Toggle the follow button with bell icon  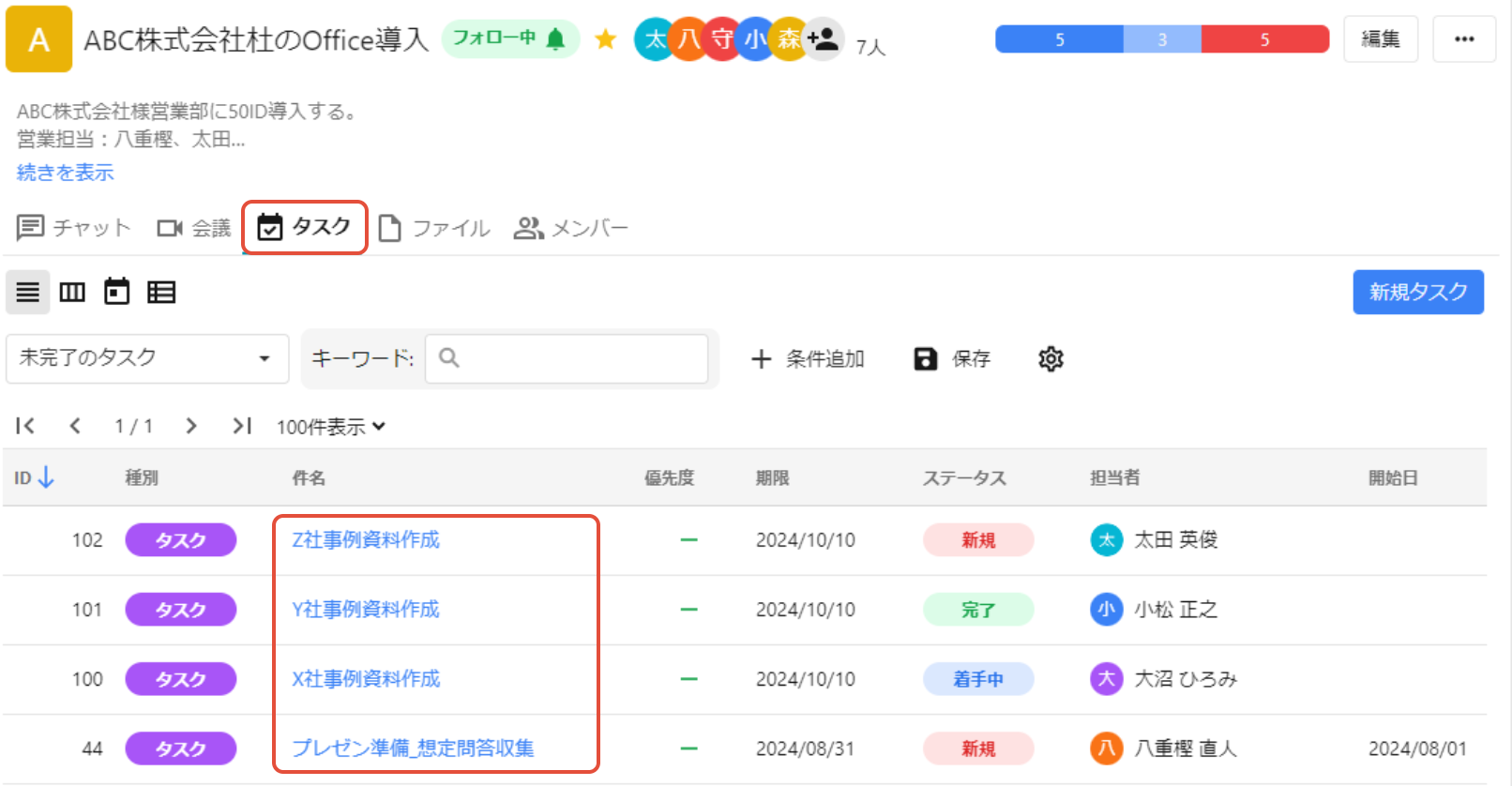510,38
